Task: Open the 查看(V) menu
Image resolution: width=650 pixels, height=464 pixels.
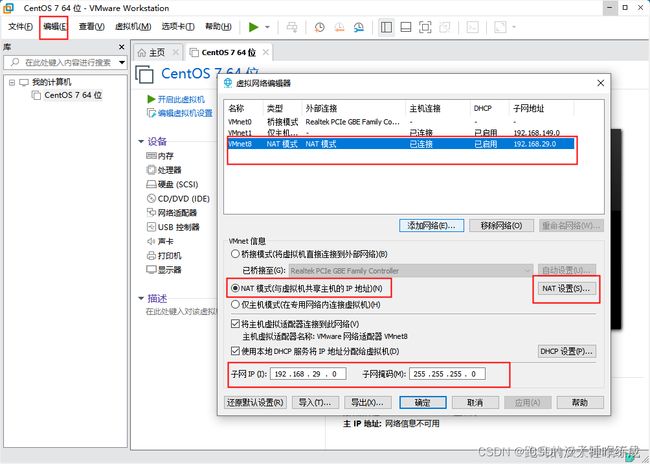Action: [x=92, y=27]
